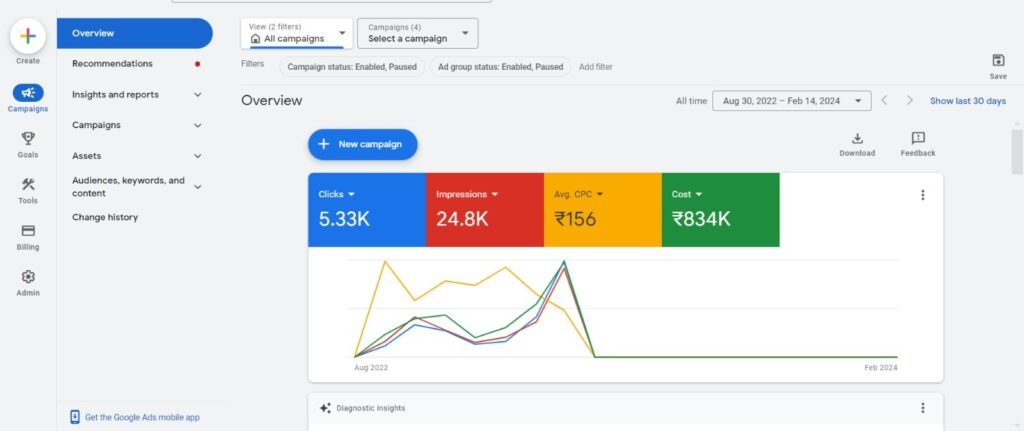Open the date range dropdown
1024x431 pixels.
point(791,101)
